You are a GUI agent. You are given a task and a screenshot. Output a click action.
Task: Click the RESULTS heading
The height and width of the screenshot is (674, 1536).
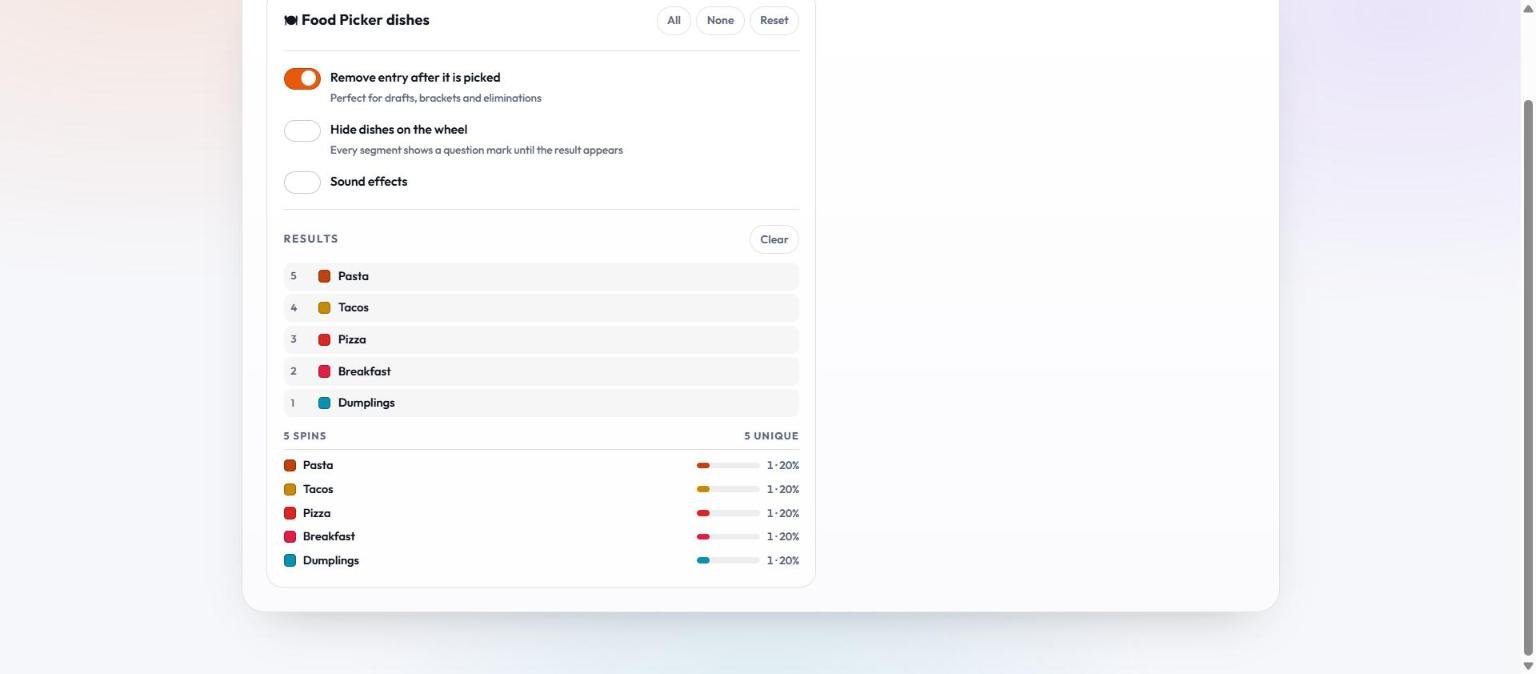click(x=311, y=239)
